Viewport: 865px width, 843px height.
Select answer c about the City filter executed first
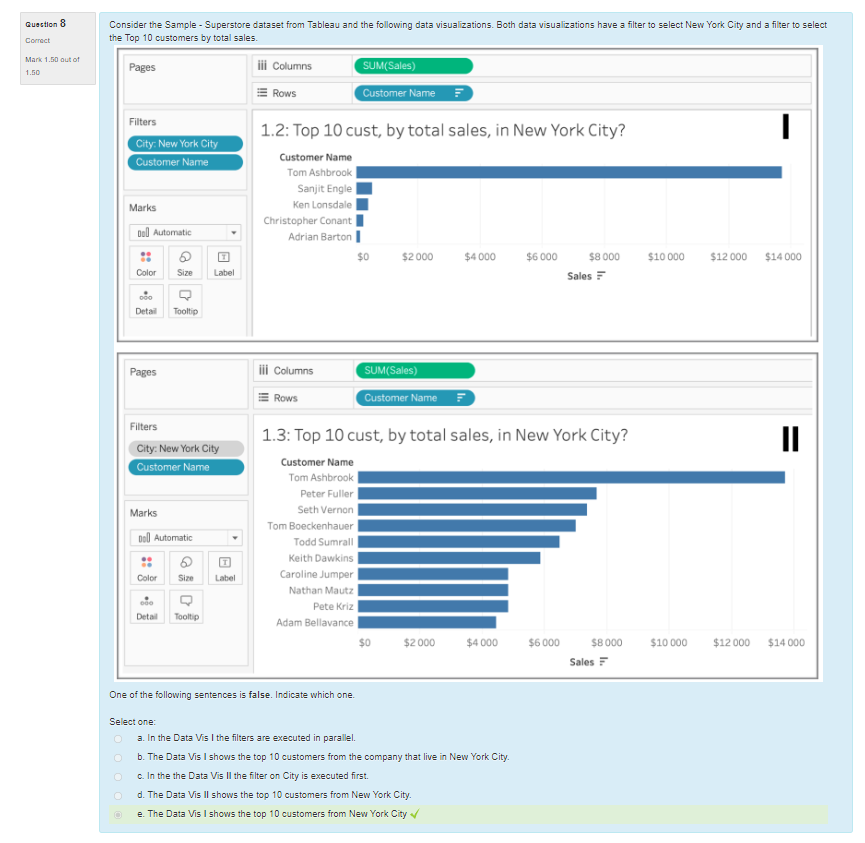[119, 775]
